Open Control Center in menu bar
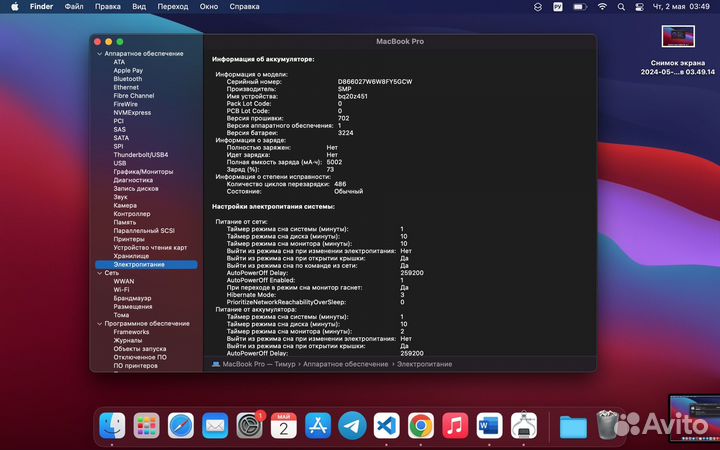 click(639, 7)
